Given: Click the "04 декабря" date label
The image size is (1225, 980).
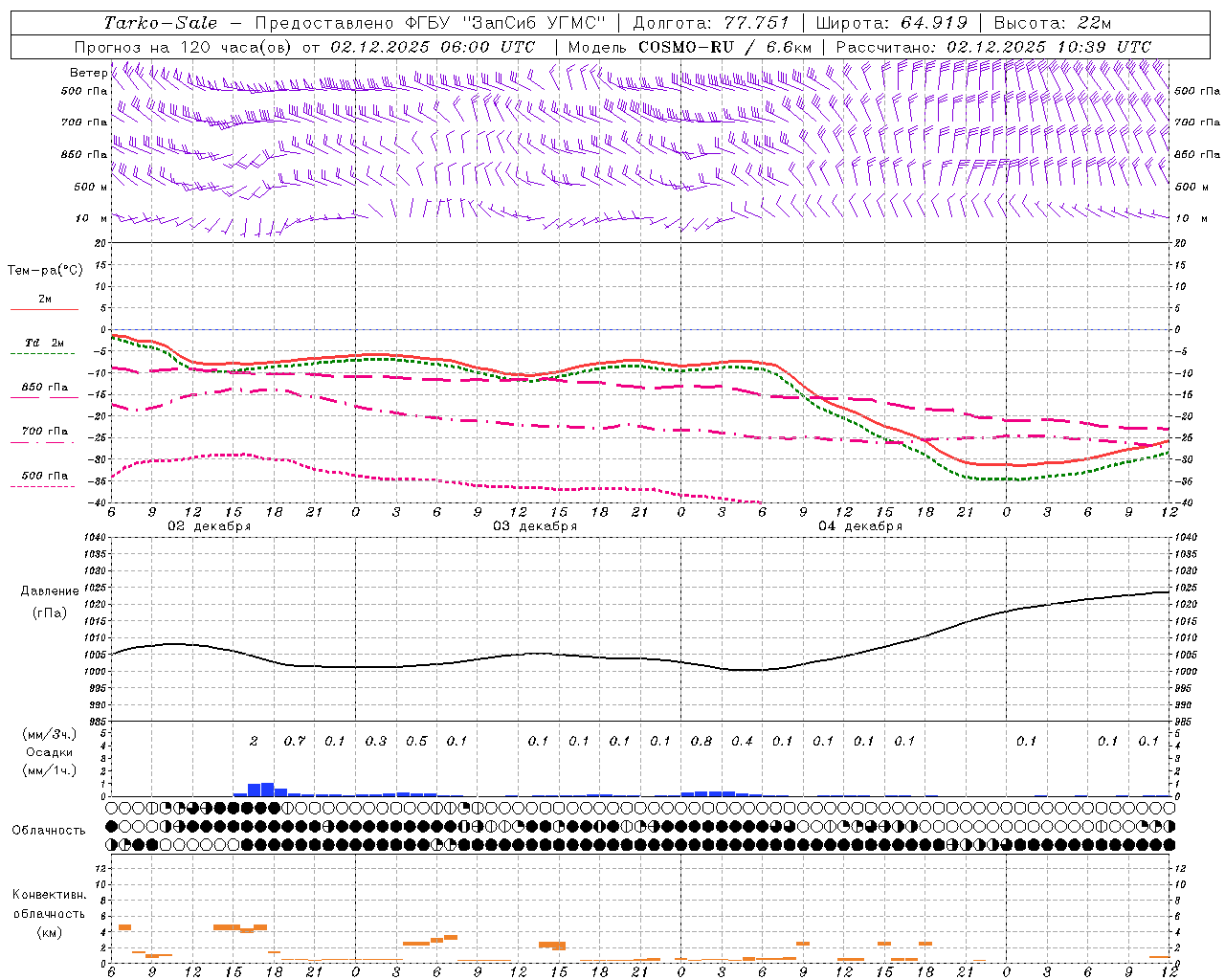Looking at the screenshot, I should (860, 526).
